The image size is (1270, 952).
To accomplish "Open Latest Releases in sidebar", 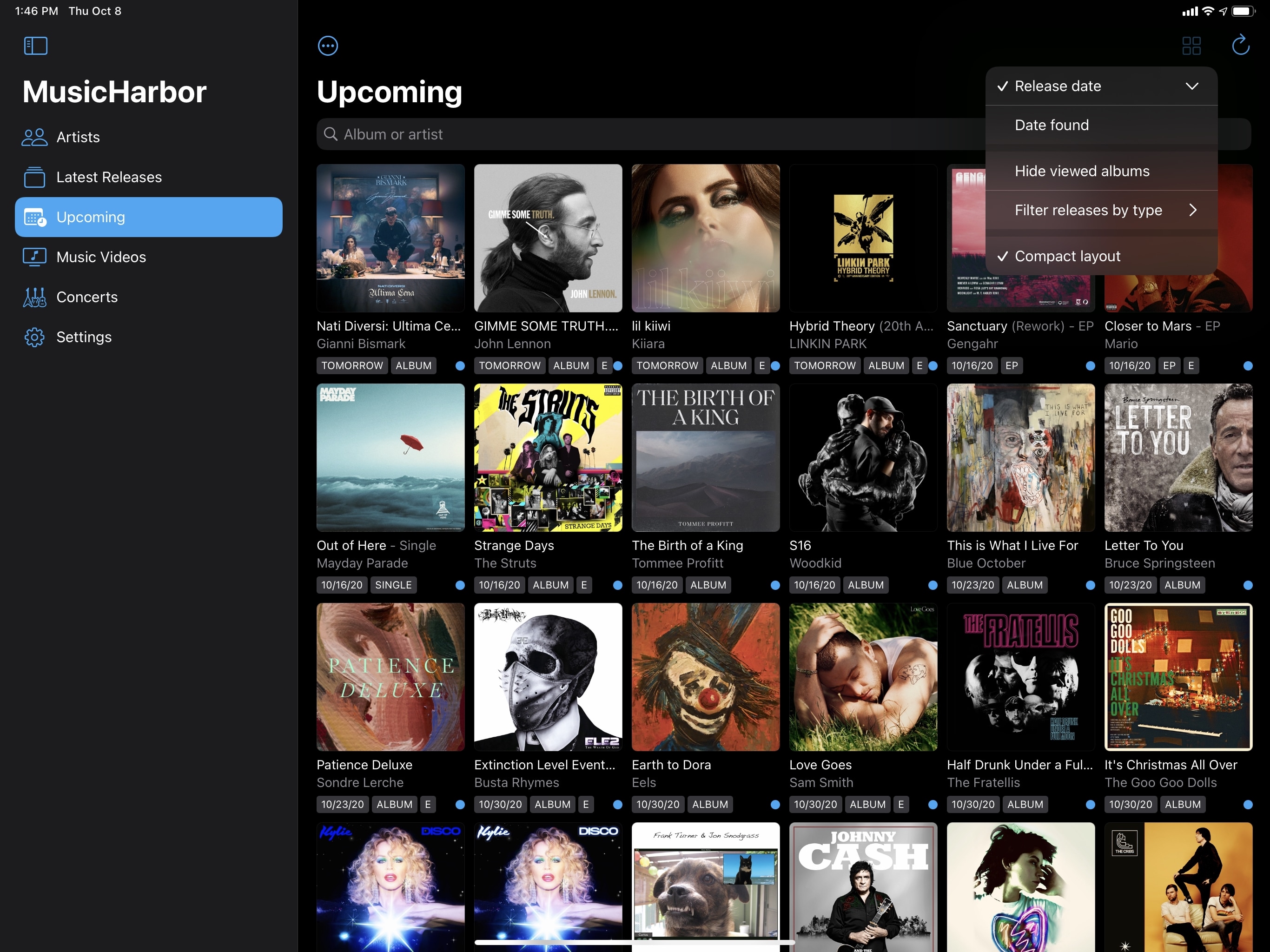I will [149, 177].
